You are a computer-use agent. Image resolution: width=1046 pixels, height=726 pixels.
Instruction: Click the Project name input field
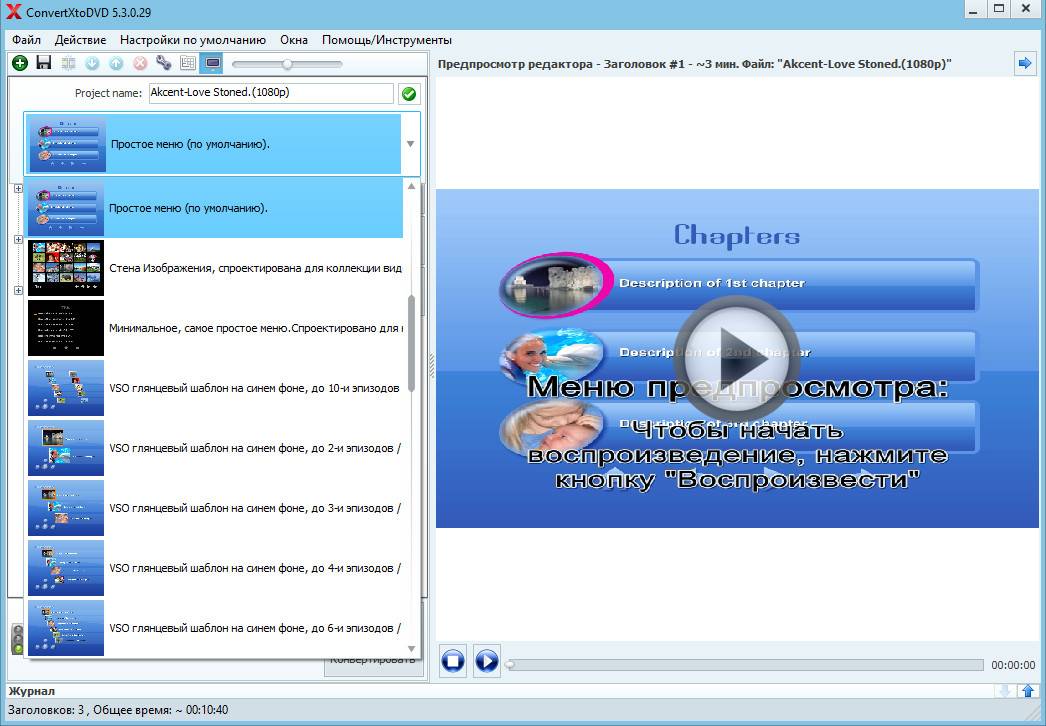pyautogui.click(x=272, y=93)
